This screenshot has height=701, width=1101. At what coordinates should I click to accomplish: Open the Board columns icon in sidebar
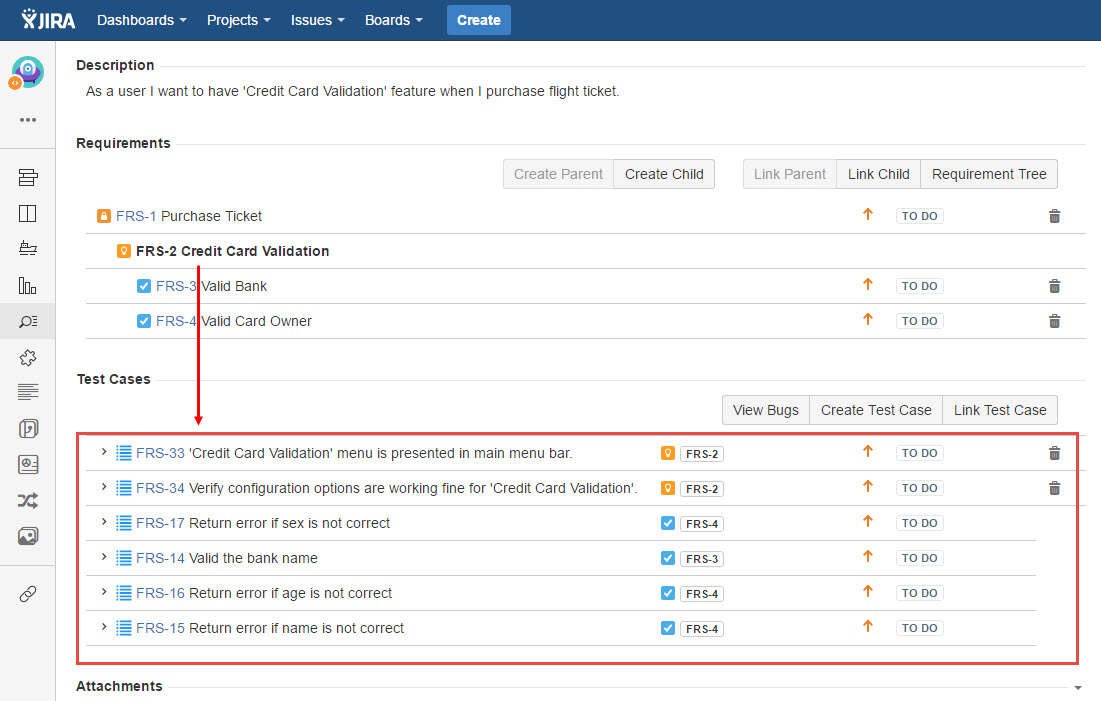28,214
